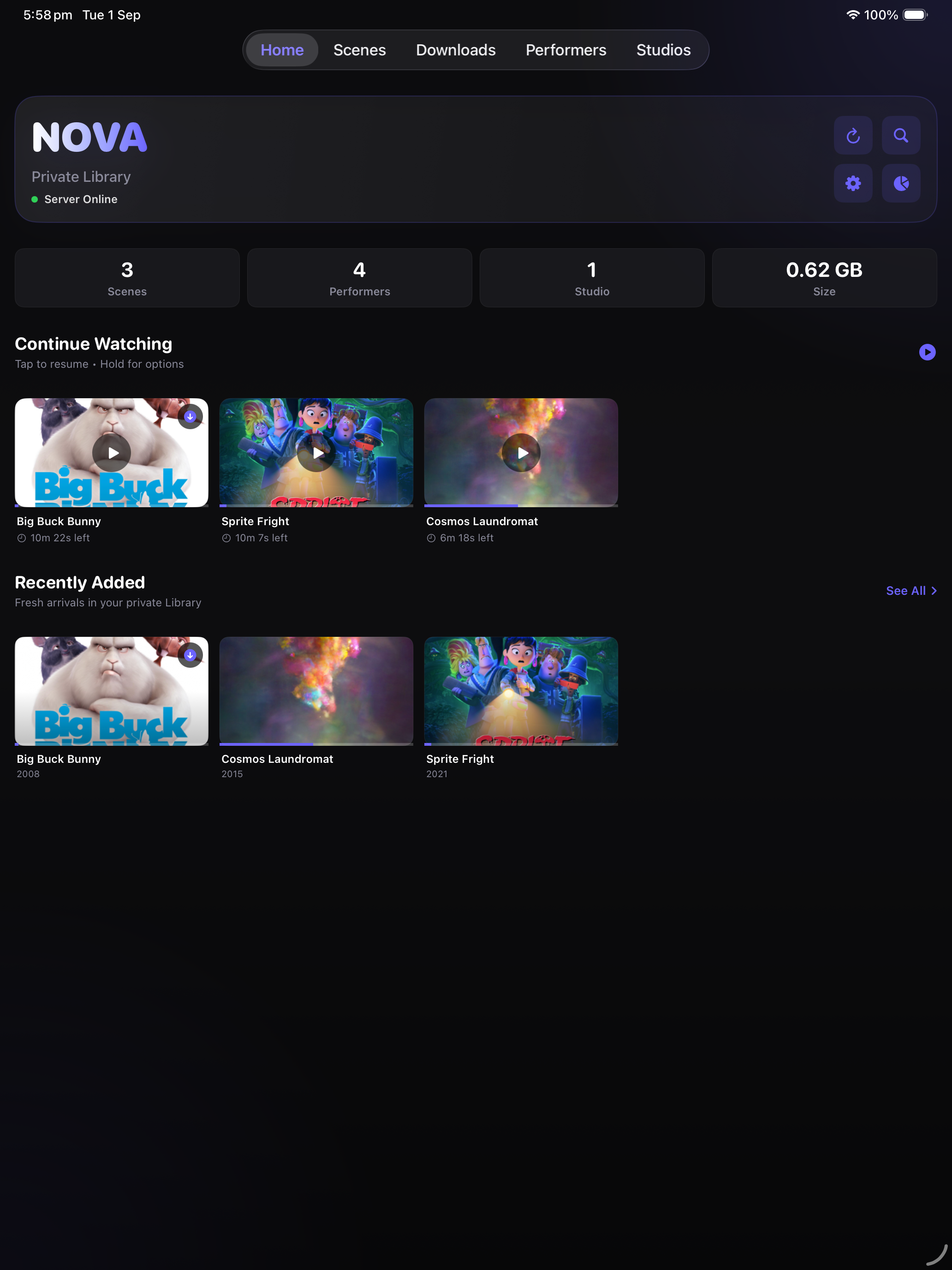
Task: Open settings via the gear icon
Action: point(853,183)
